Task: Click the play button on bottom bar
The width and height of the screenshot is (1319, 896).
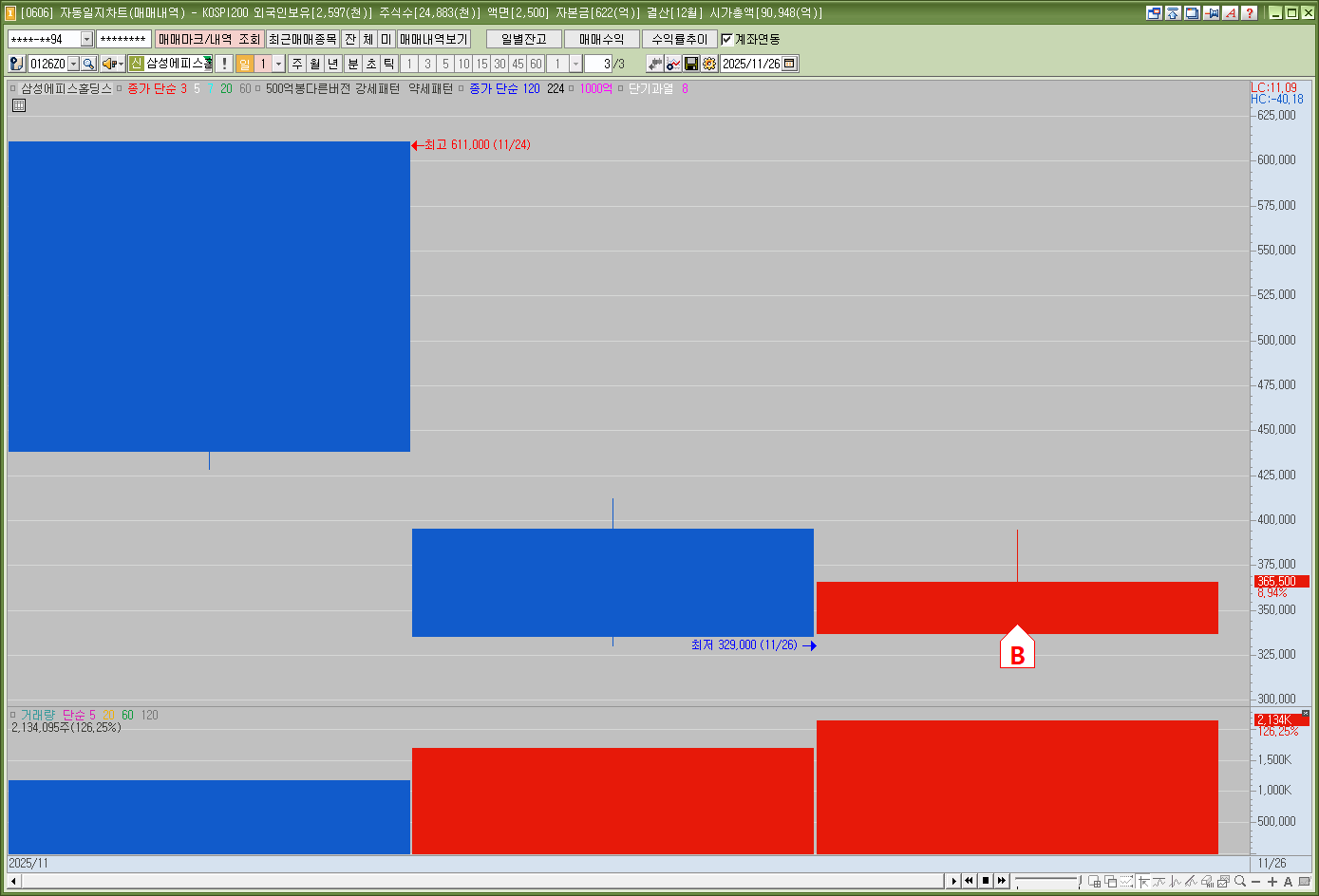Action: 953,881
